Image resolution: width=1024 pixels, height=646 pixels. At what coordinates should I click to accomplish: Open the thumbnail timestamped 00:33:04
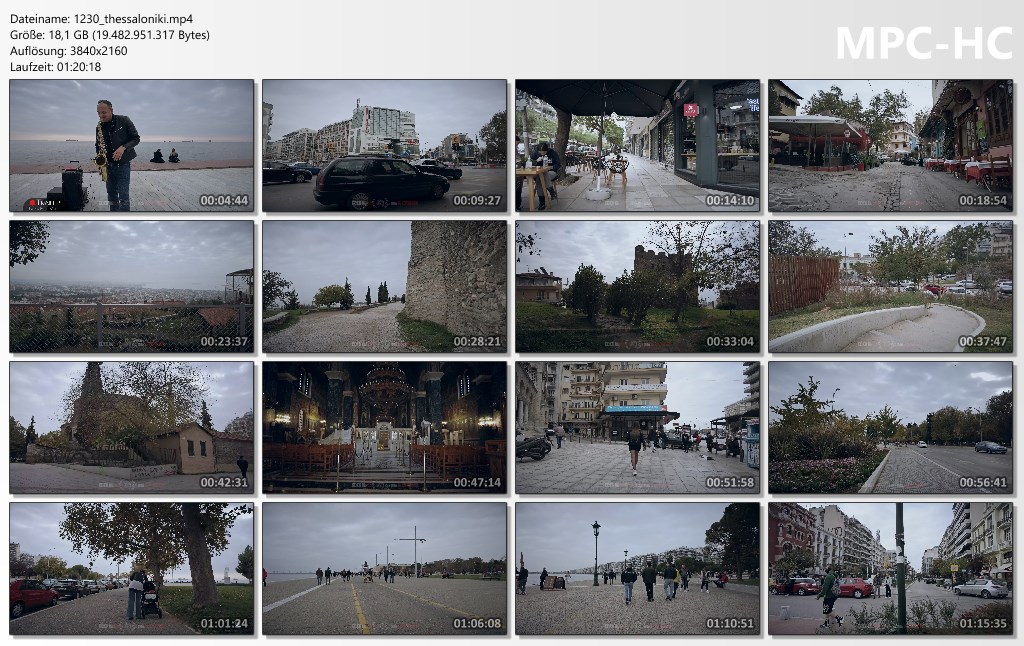click(x=637, y=287)
